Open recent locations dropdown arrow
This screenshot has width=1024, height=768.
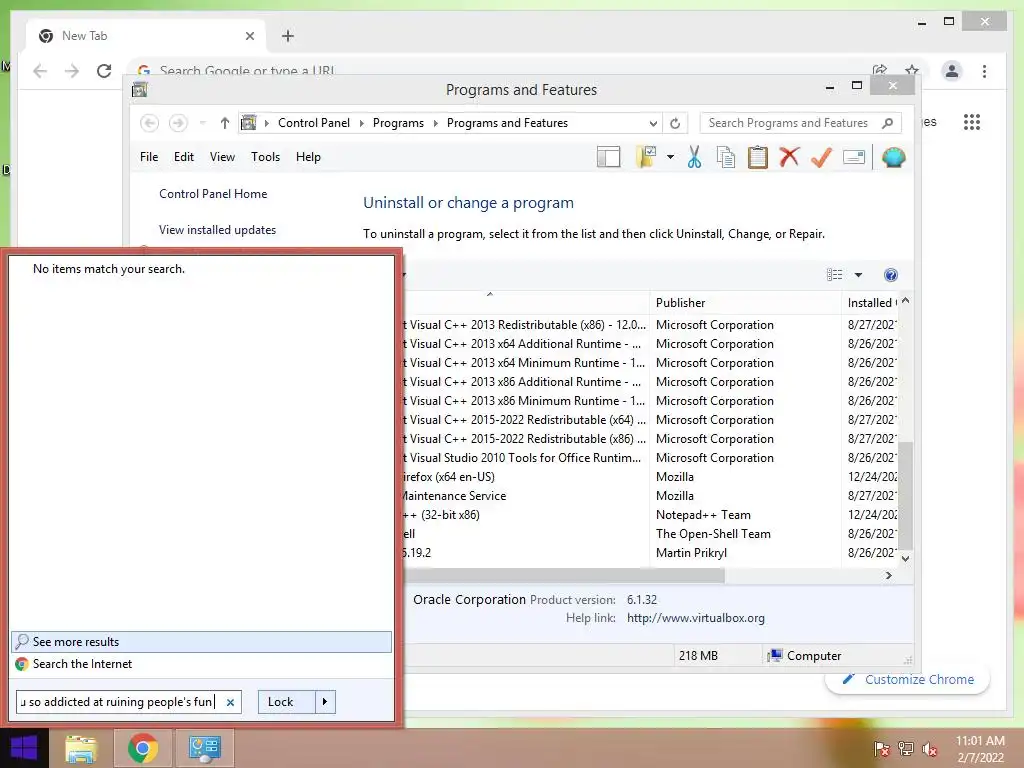(x=202, y=123)
